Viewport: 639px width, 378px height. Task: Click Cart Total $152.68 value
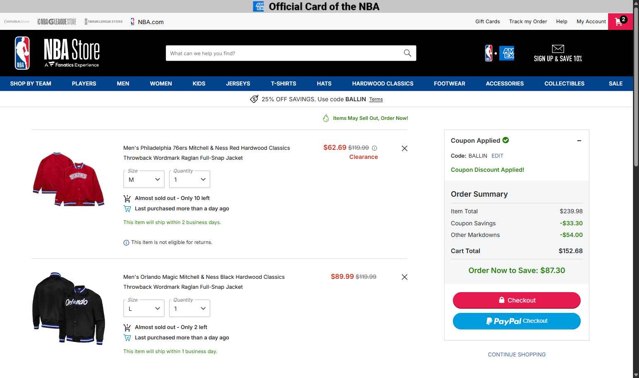(x=571, y=251)
